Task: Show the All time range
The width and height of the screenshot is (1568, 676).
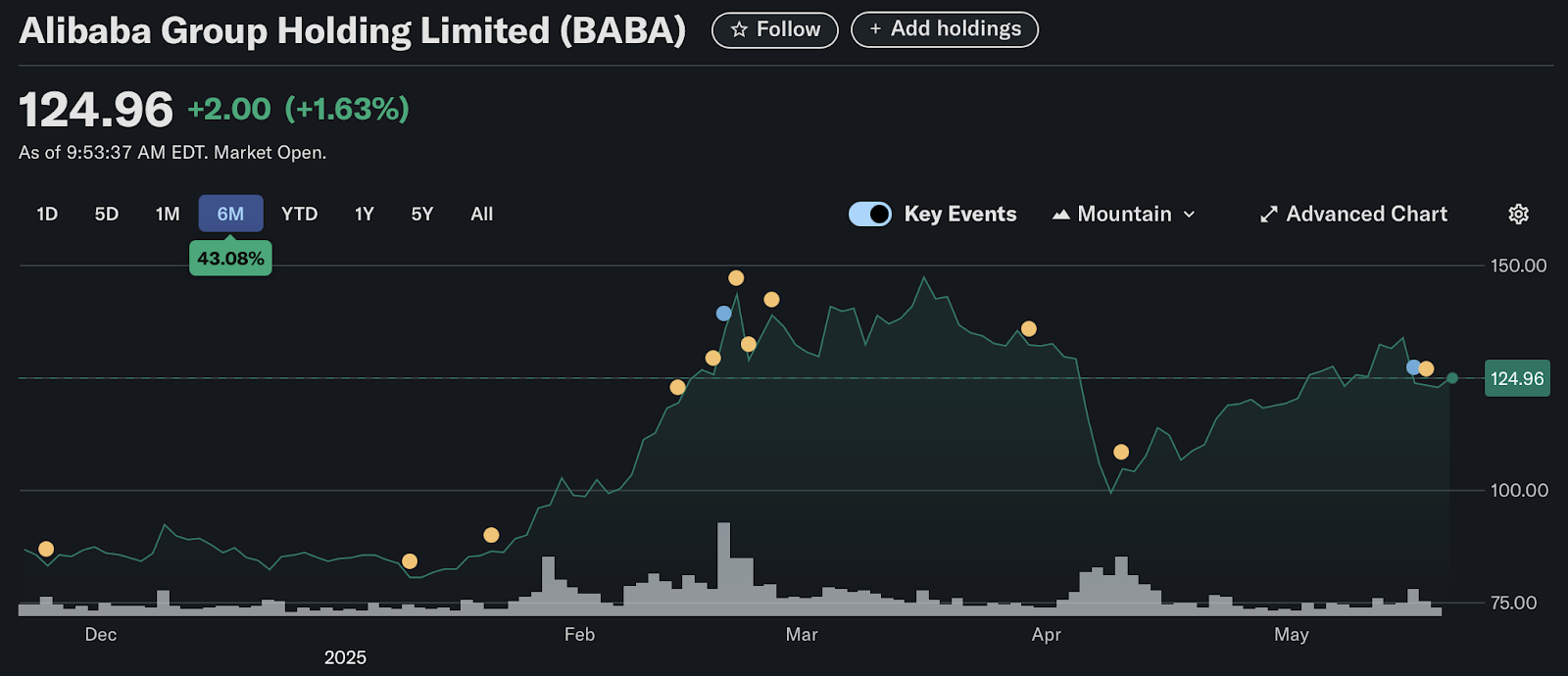Action: 482,214
